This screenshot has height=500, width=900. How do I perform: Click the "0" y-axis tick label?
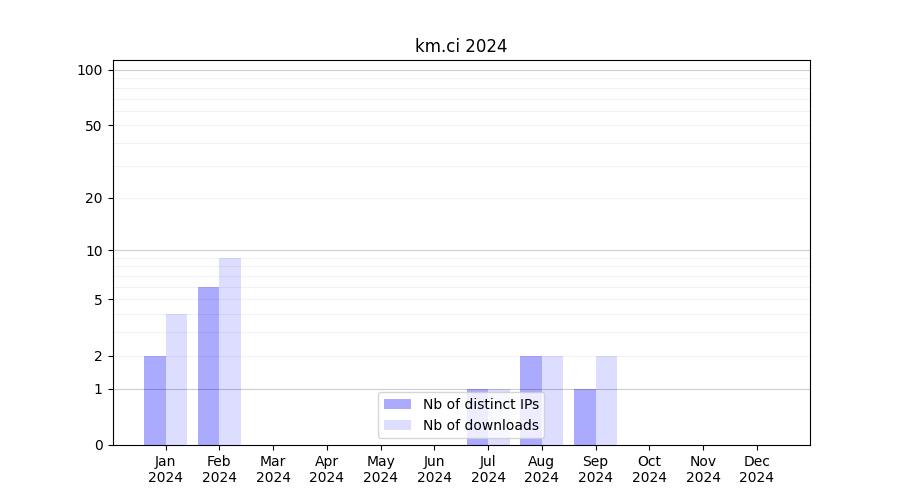[x=99, y=445]
